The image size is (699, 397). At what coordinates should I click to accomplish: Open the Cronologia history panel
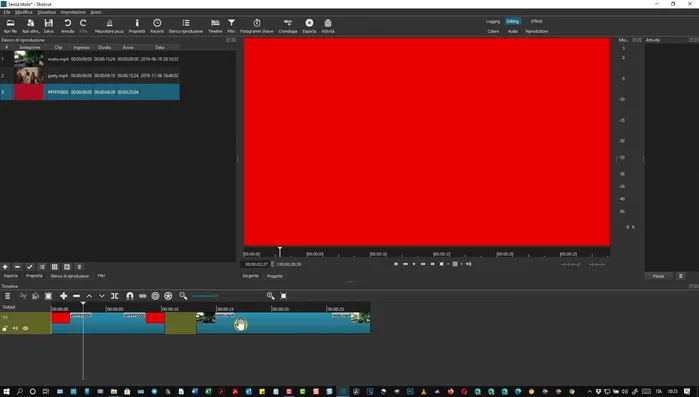288,26
